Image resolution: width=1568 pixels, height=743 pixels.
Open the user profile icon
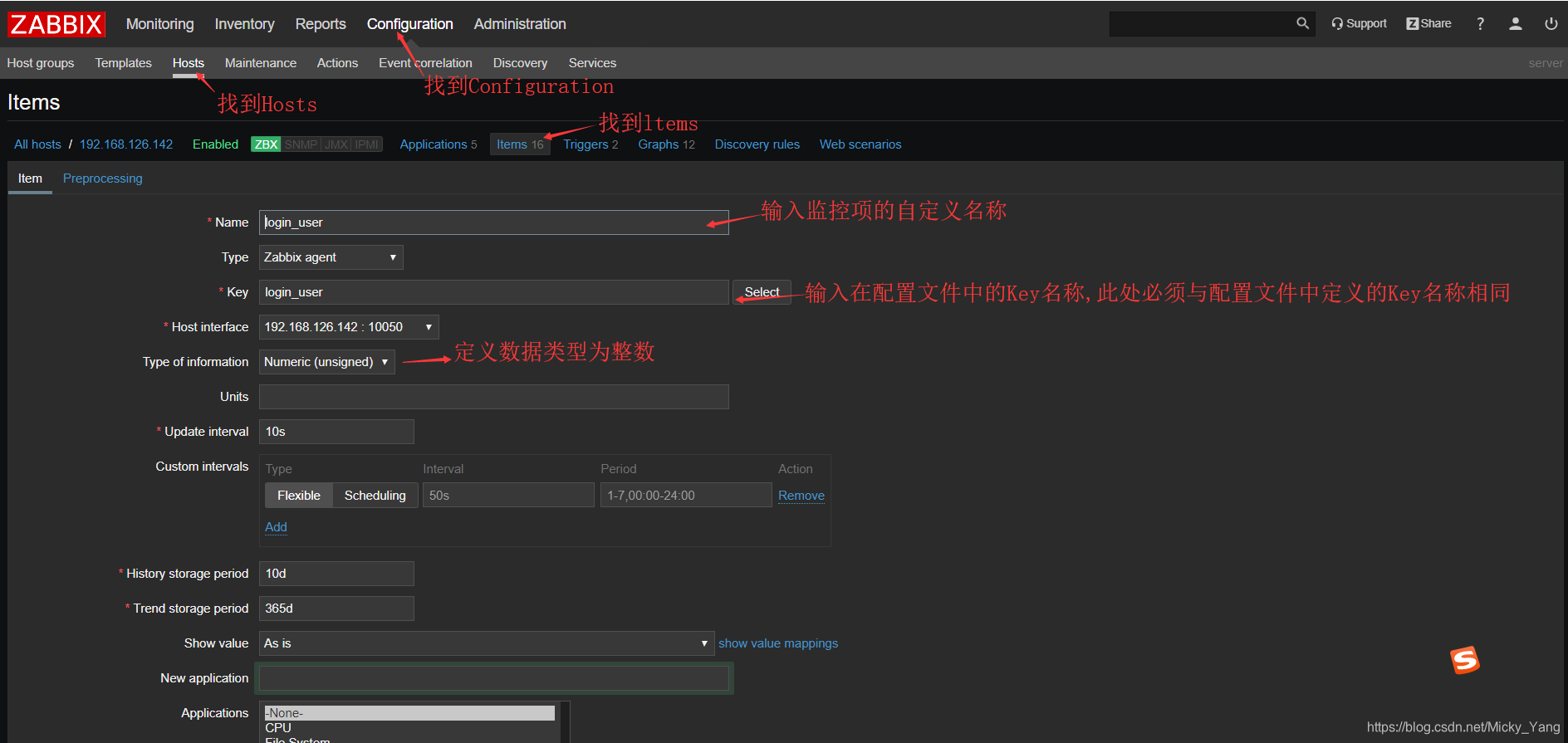[x=1516, y=24]
